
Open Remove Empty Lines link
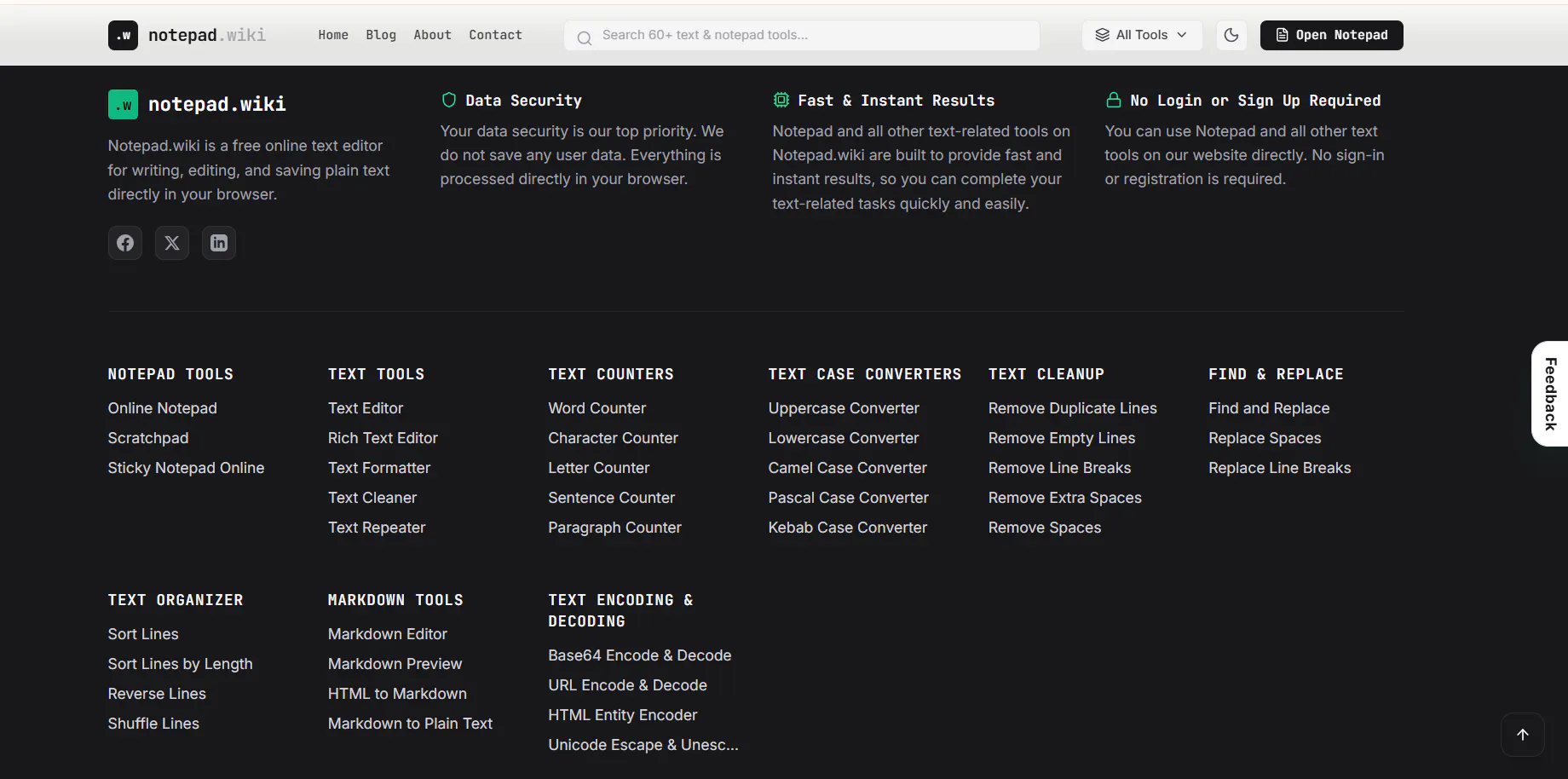pos(1062,438)
